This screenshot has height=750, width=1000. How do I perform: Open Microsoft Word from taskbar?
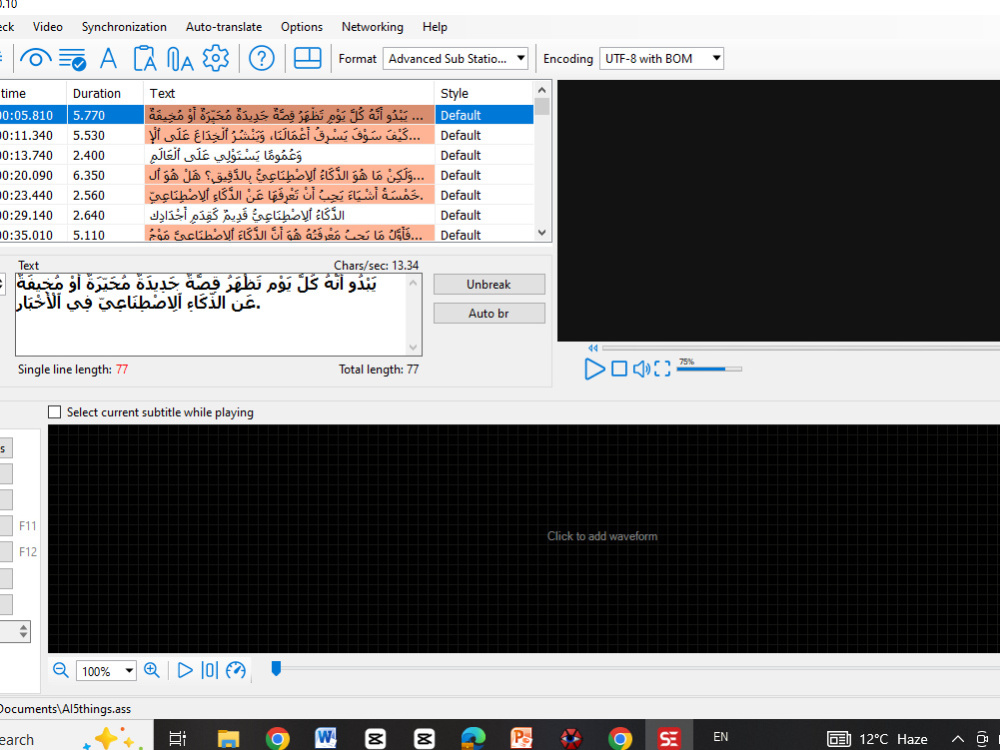(326, 739)
